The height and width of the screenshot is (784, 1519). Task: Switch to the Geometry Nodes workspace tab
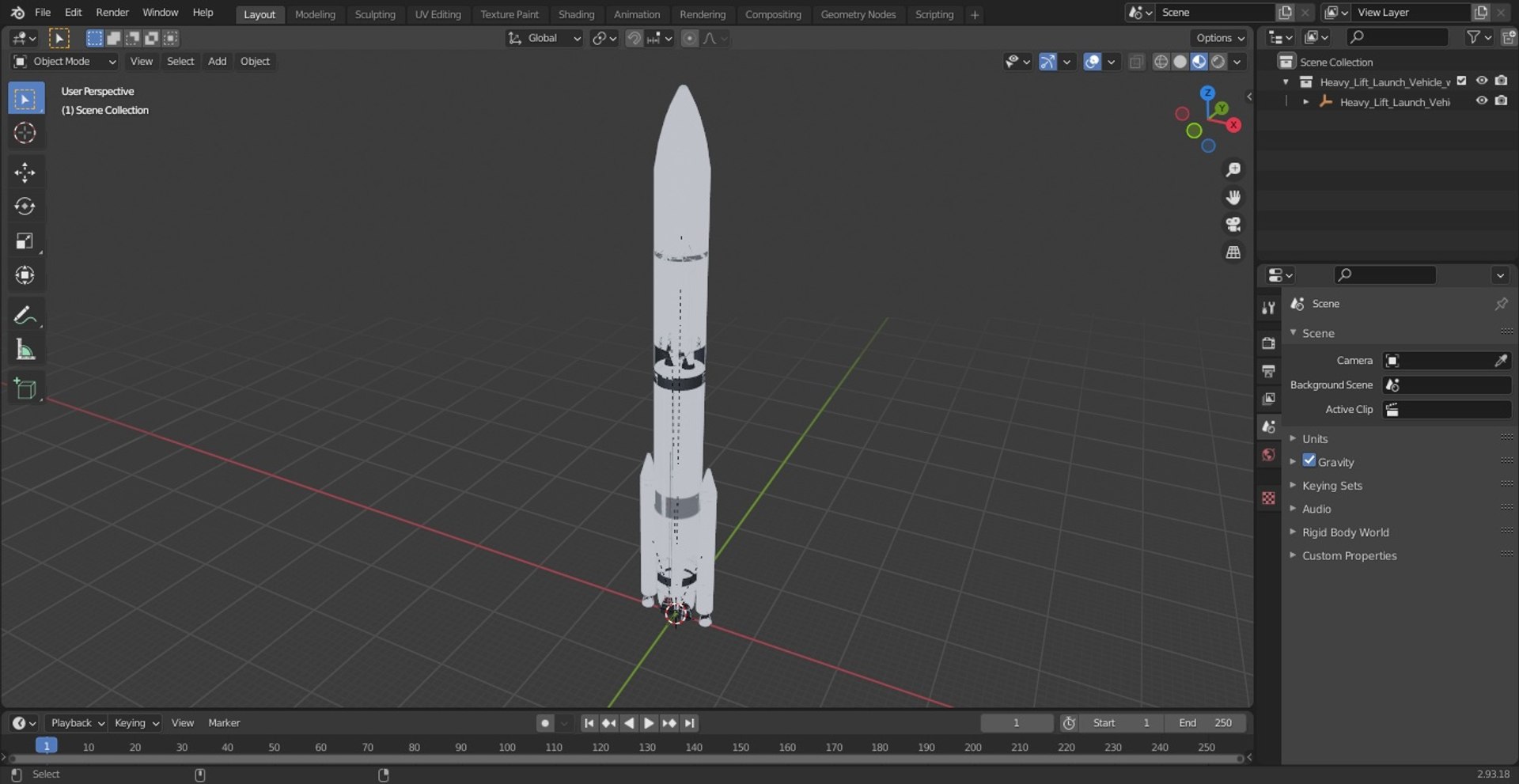[x=858, y=14]
